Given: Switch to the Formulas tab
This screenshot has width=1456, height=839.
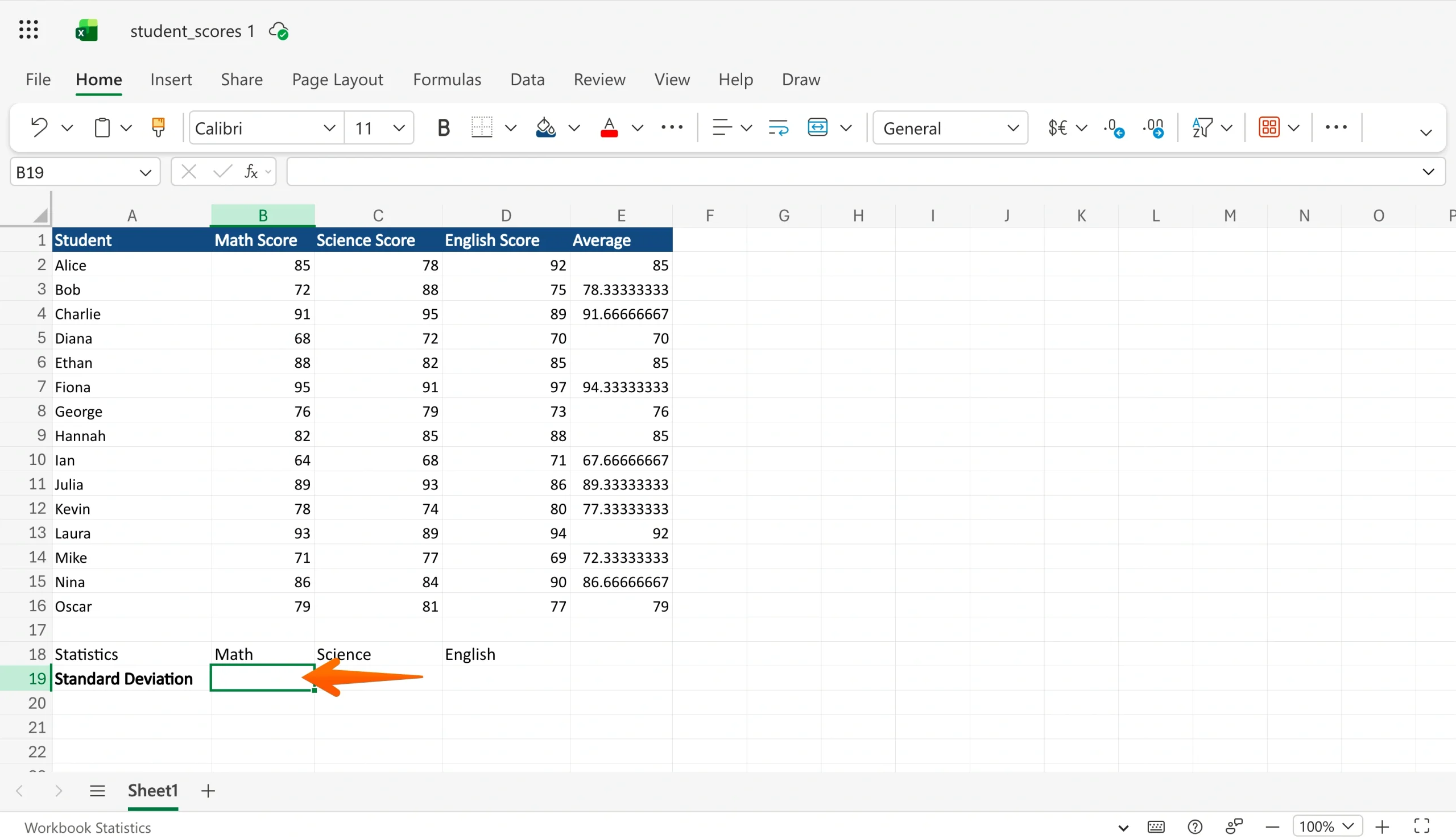Looking at the screenshot, I should [446, 80].
